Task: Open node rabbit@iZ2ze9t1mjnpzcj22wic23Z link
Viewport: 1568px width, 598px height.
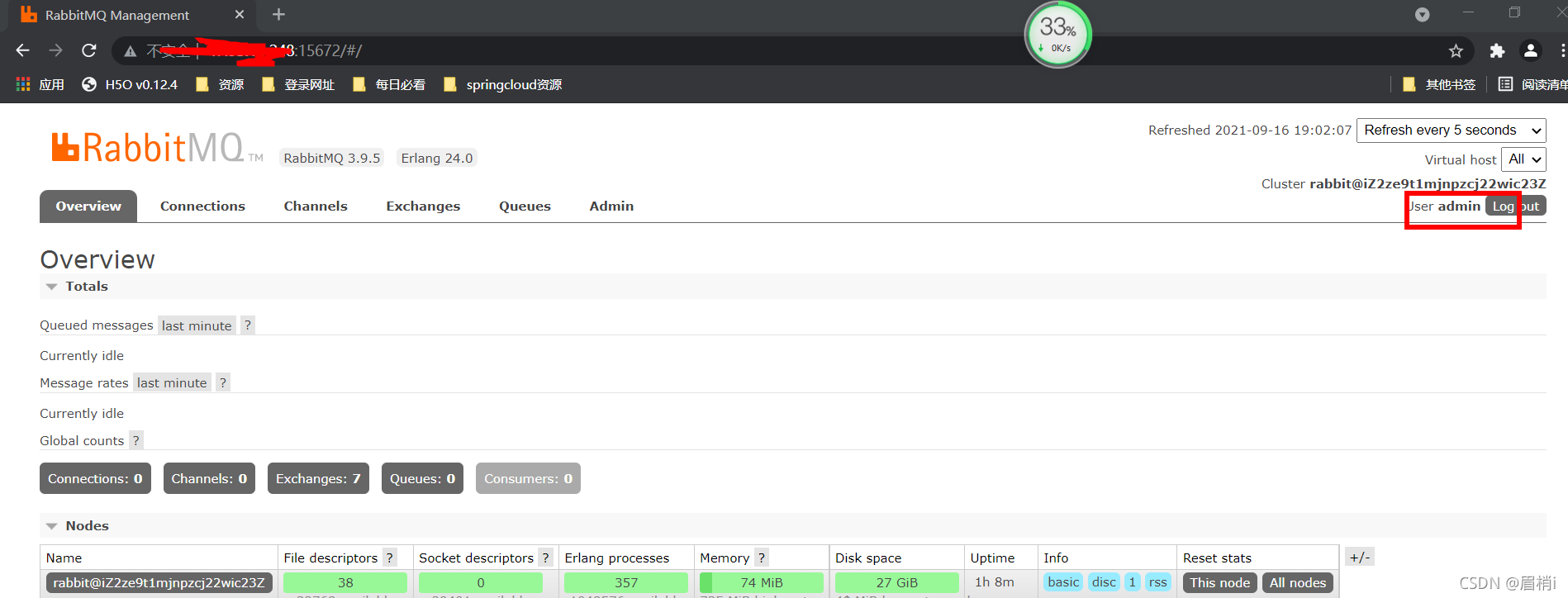Action: tap(159, 583)
